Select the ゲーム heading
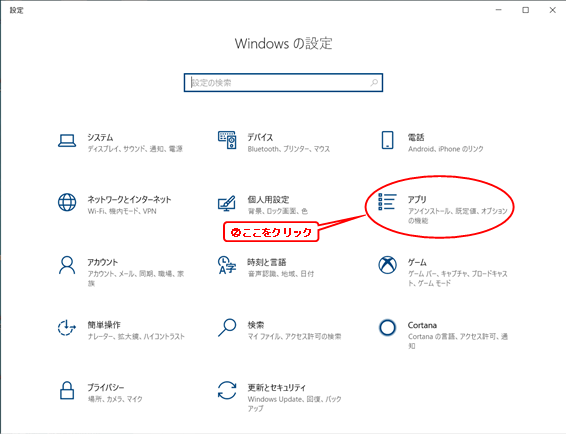 coord(417,262)
